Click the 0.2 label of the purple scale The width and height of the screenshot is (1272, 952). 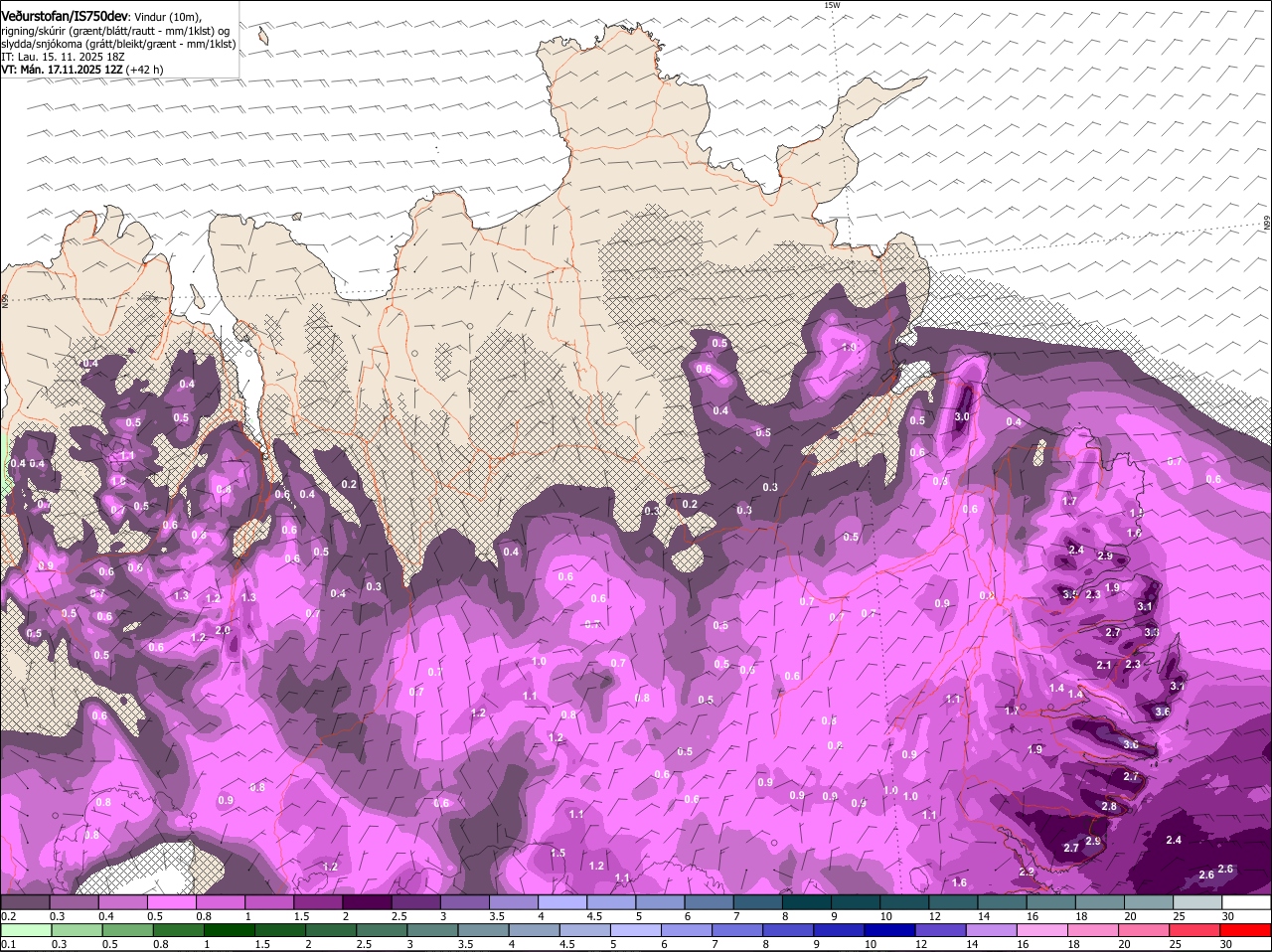click(x=8, y=915)
